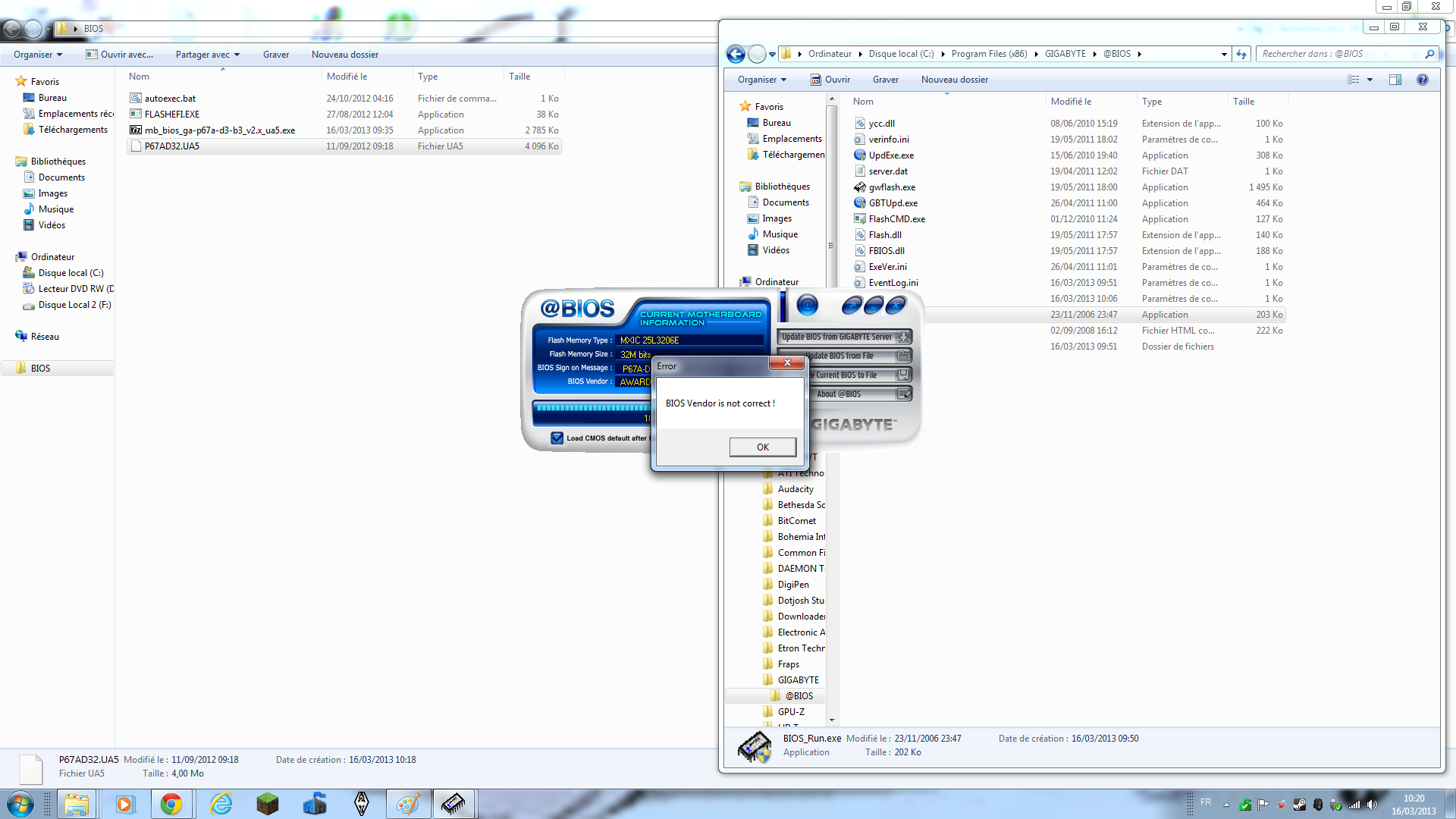The height and width of the screenshot is (819, 1456).
Task: Toggle Load CMOS default after flashing
Action: pyautogui.click(x=557, y=438)
